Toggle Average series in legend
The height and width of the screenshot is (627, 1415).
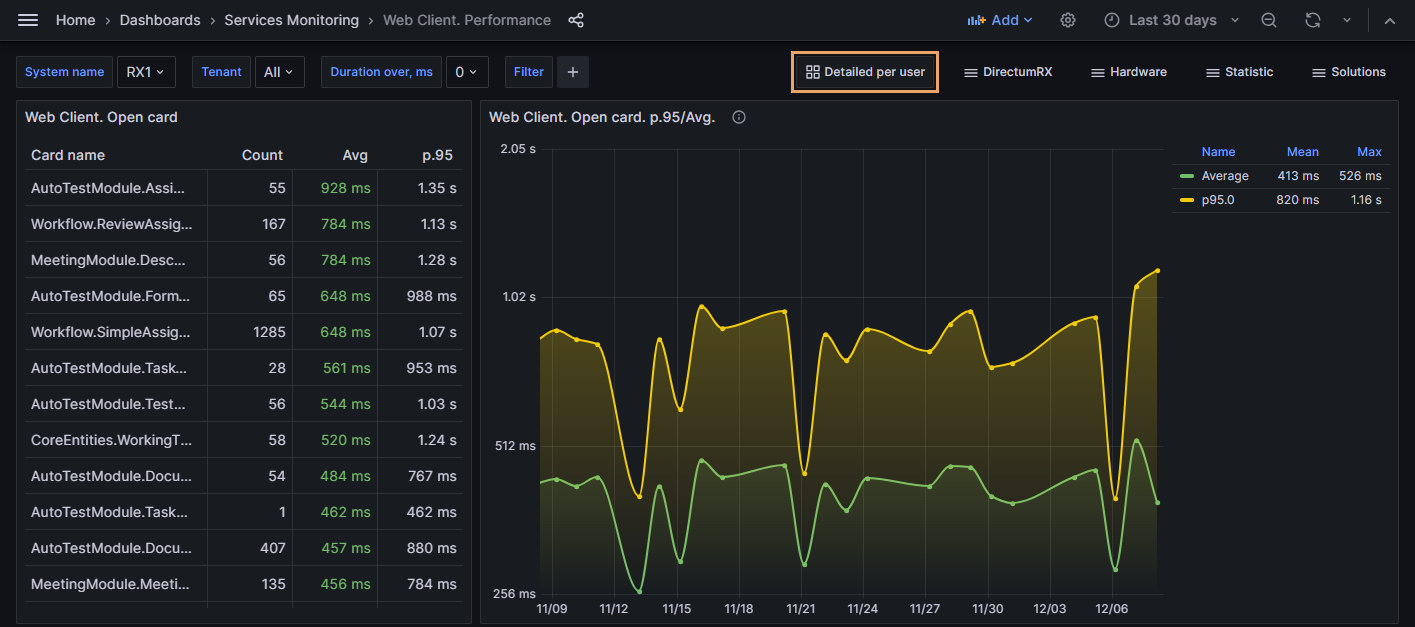click(1224, 176)
